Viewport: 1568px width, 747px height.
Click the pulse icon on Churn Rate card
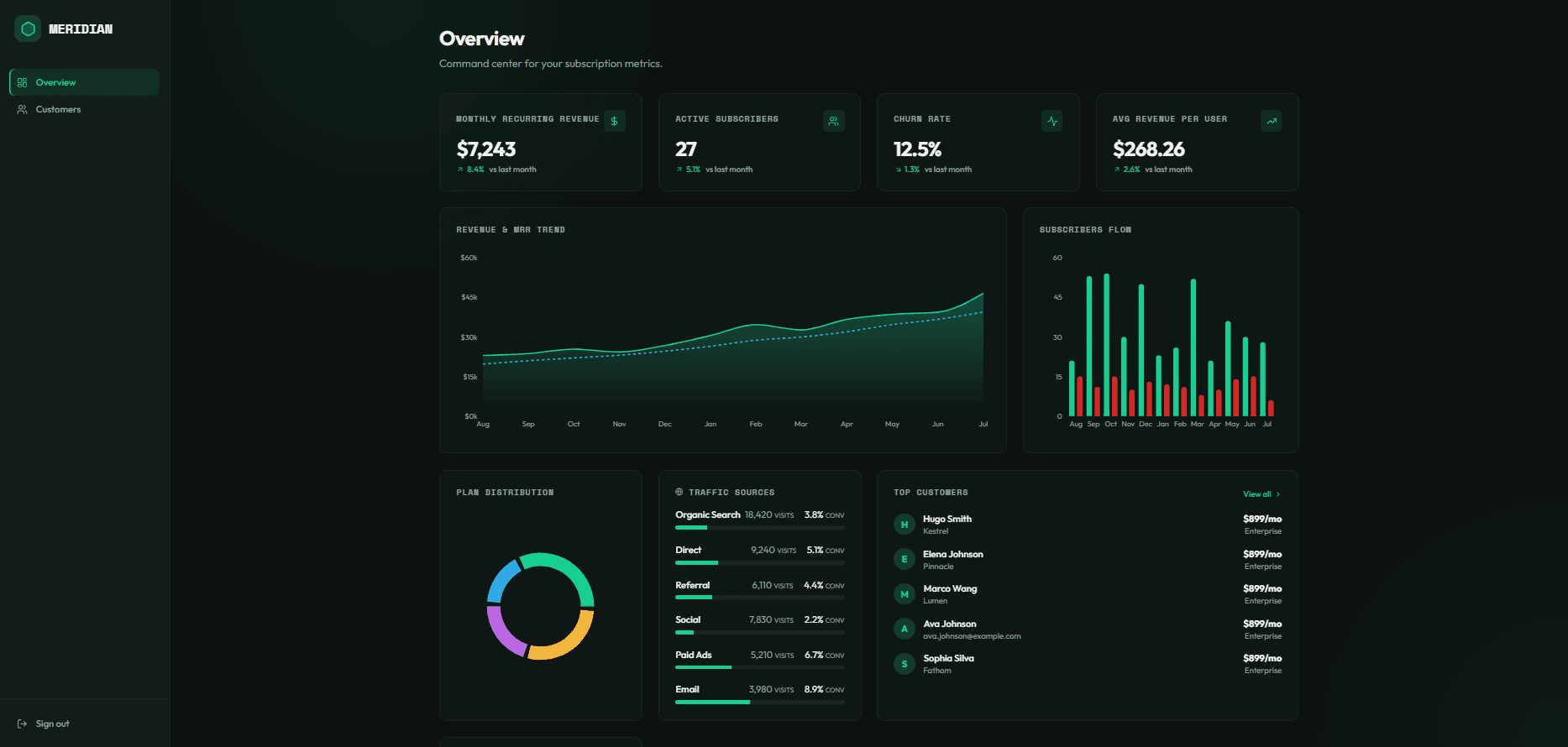tap(1052, 121)
